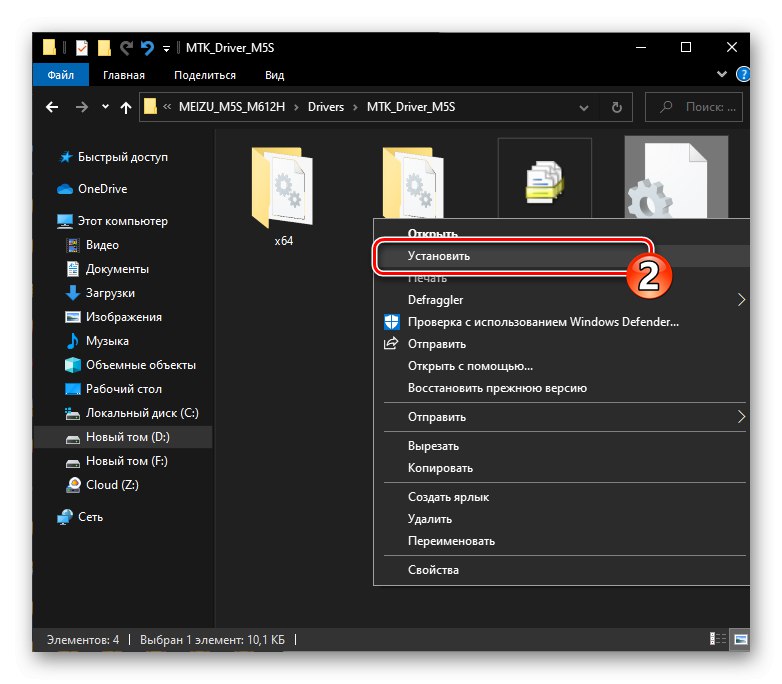782x684 pixels.
Task: Open the Файл tab
Action: click(60, 75)
